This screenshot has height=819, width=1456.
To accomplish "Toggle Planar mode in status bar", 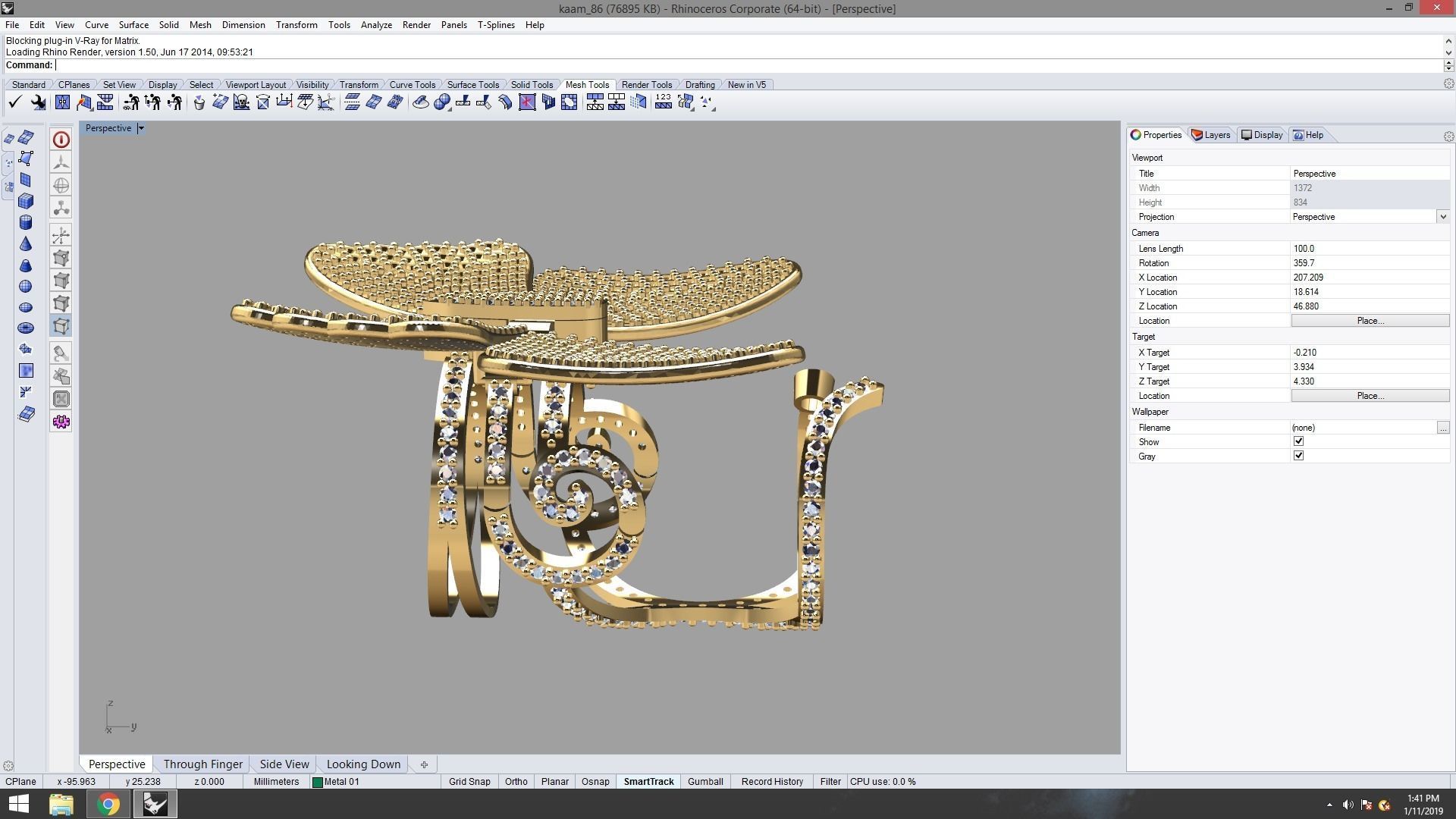I will click(554, 782).
